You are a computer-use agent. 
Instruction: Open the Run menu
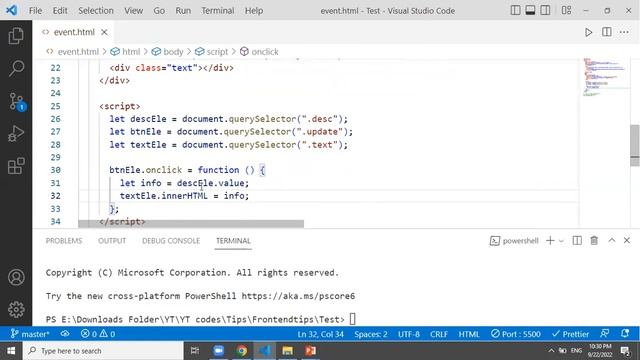[183, 11]
